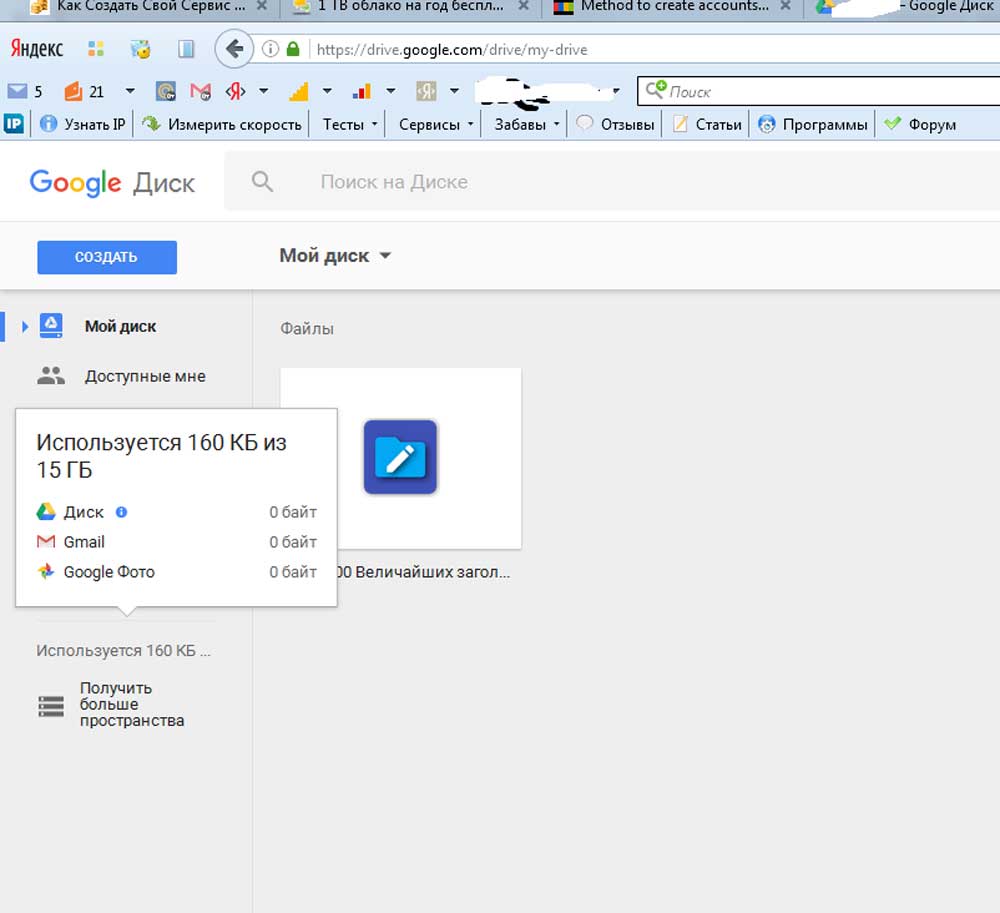
Task: Click the blue-red bar chart toolbar icon
Action: point(362,91)
